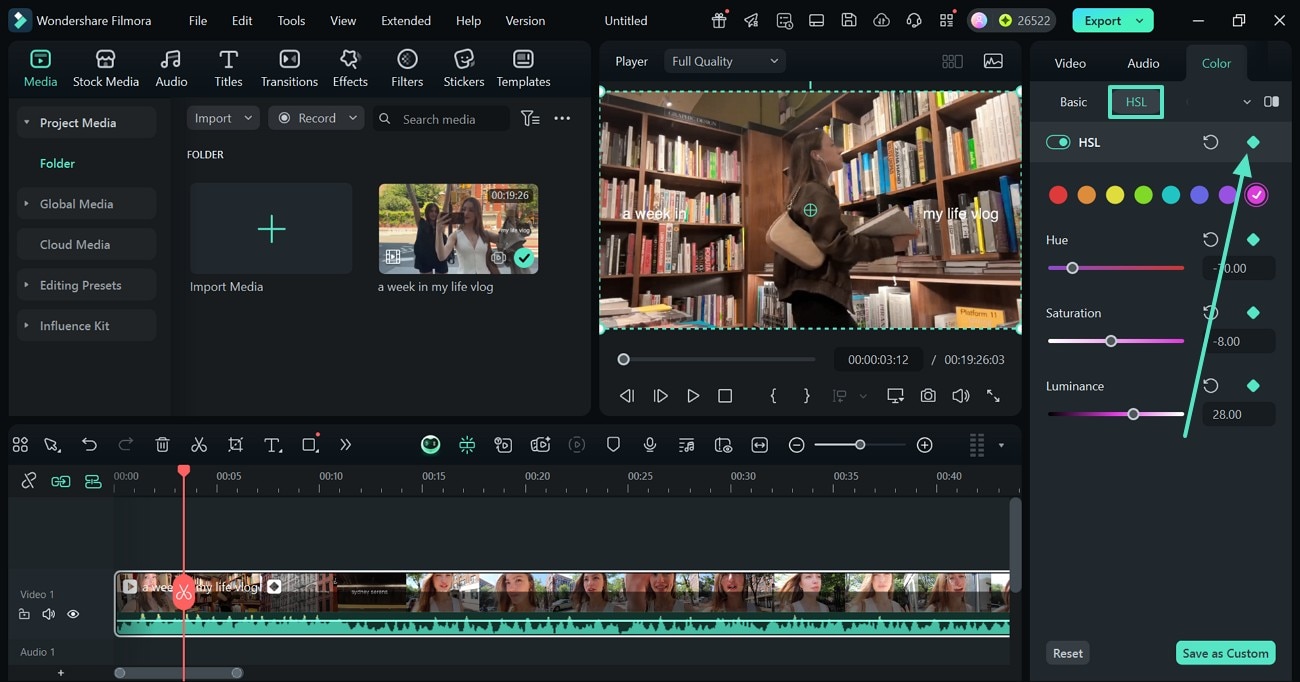Select the red color swatch in HSL

pos(1058,195)
